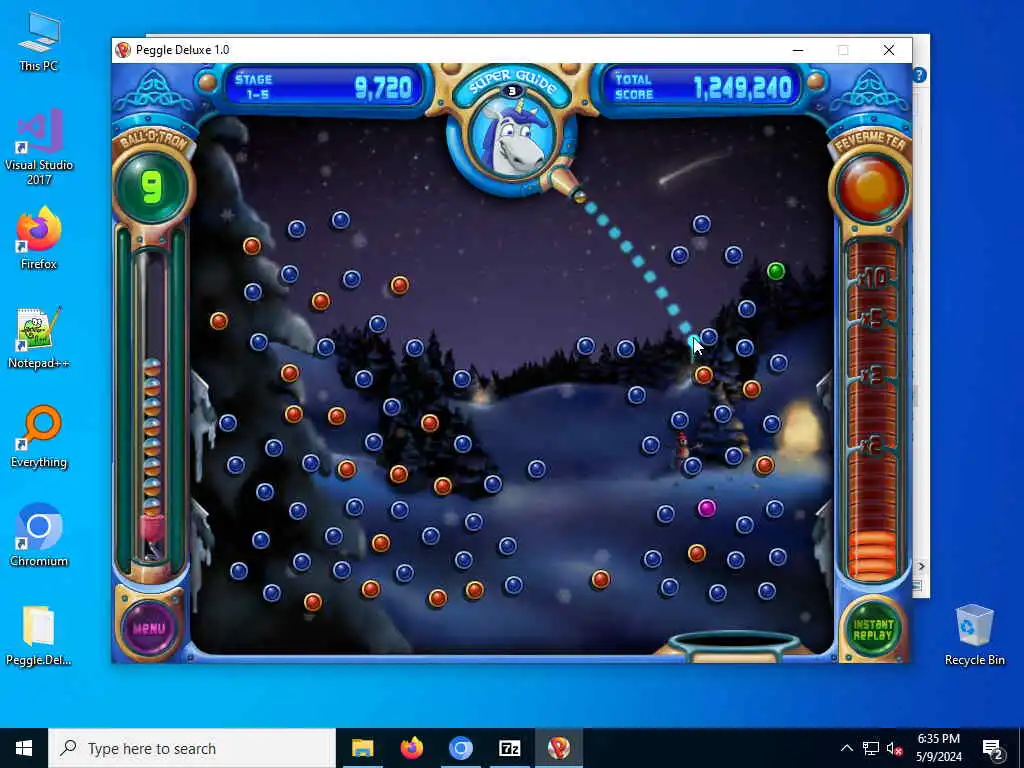The width and height of the screenshot is (1024, 768).
Task: Open 7-Zip from the taskbar
Action: pos(509,748)
